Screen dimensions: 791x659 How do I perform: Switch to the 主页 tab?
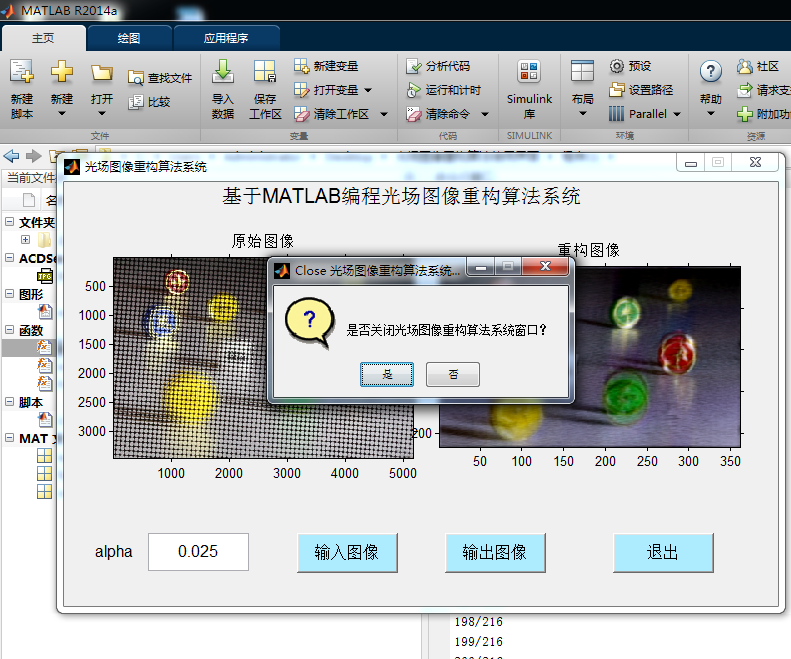coord(43,38)
